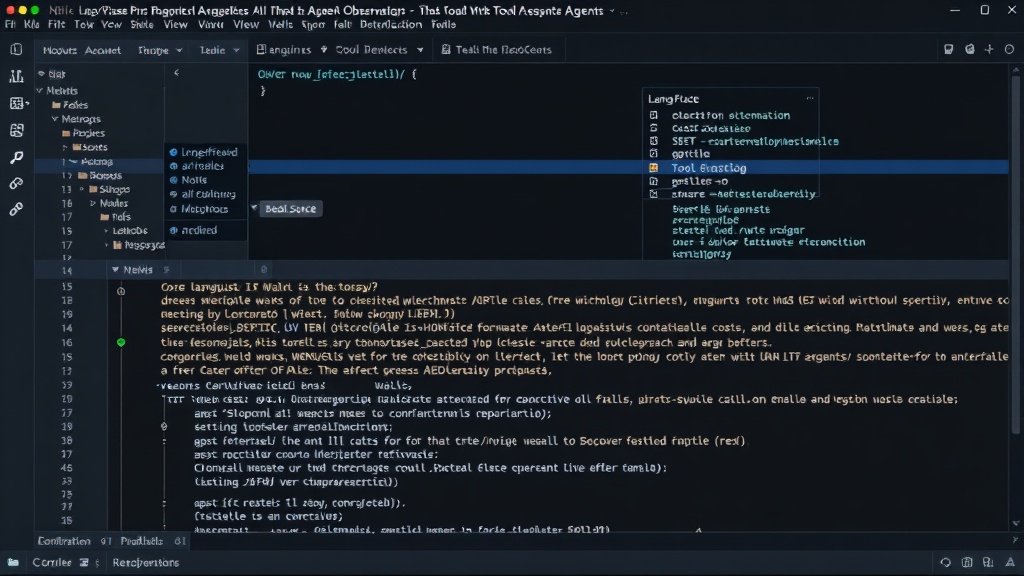This screenshot has height=576, width=1024.
Task: Click the icon beside 'olactifon sttennation'
Action: click(x=654, y=115)
